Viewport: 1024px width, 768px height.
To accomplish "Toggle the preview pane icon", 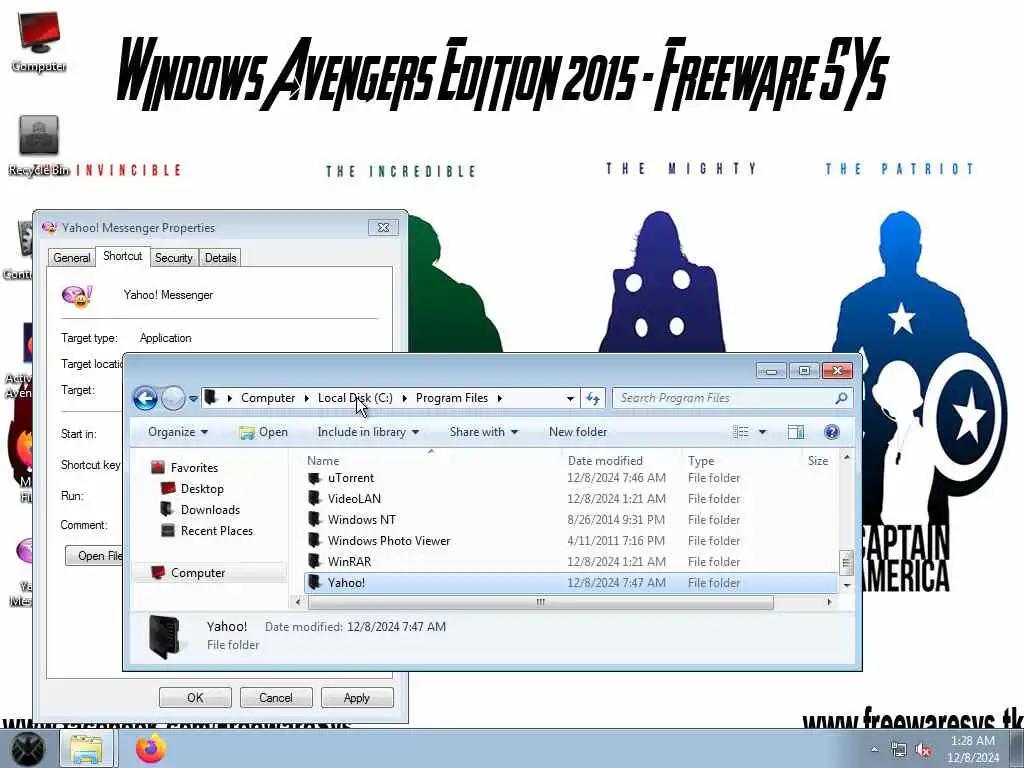I will [x=795, y=432].
